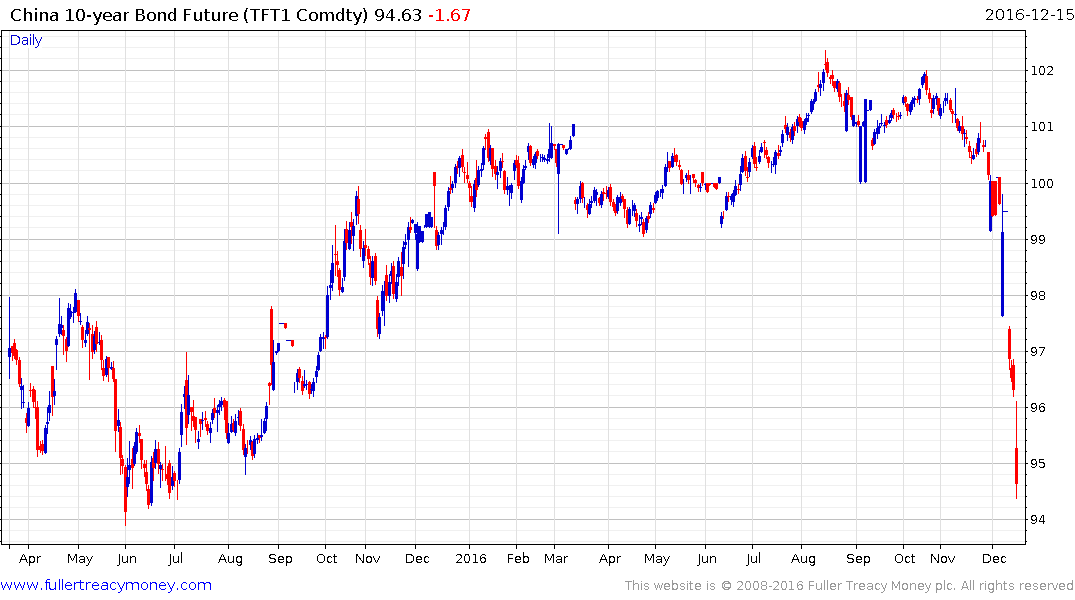
Task: Click the 101 price axis label
Action: (1041, 127)
